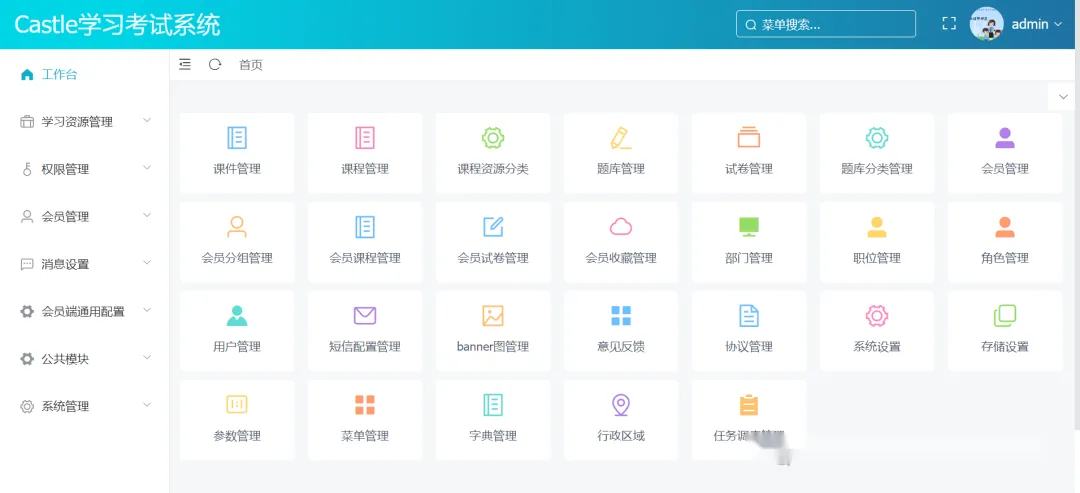1080x493 pixels.
Task: Open the banner图管理 picture icon tile
Action: tap(492, 331)
